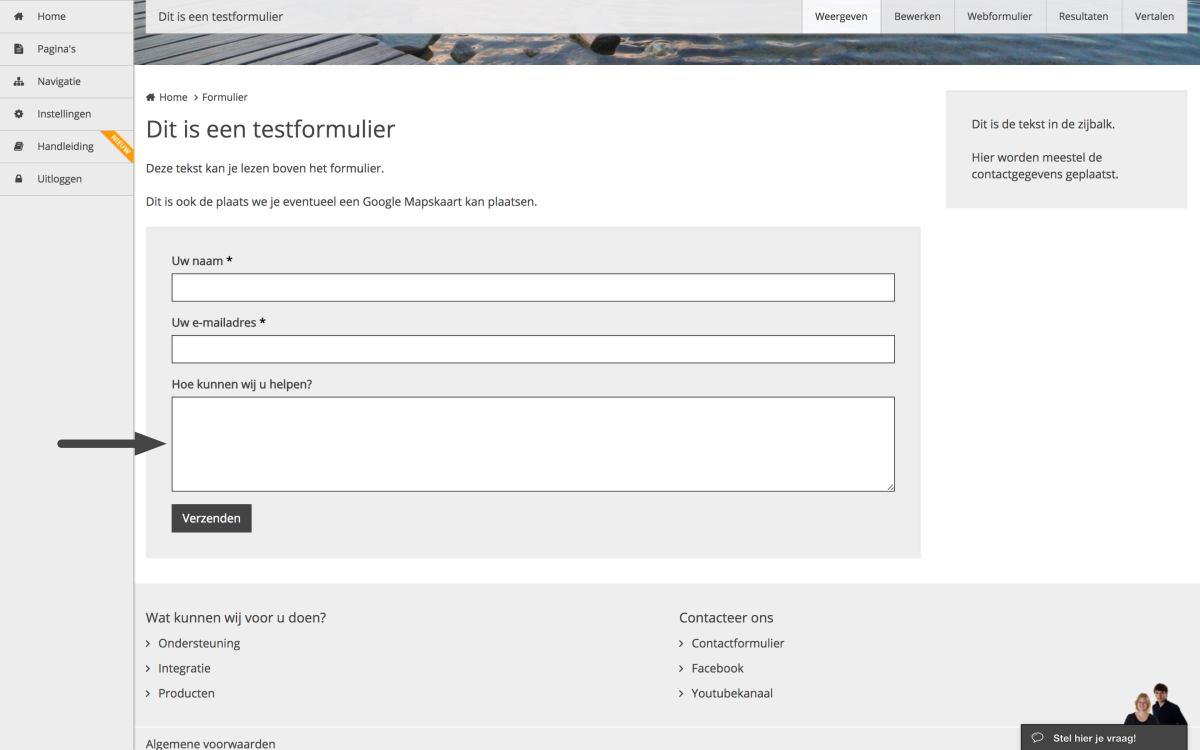The image size is (1200, 750).
Task: Switch to the Bewerken tab
Action: tap(917, 17)
